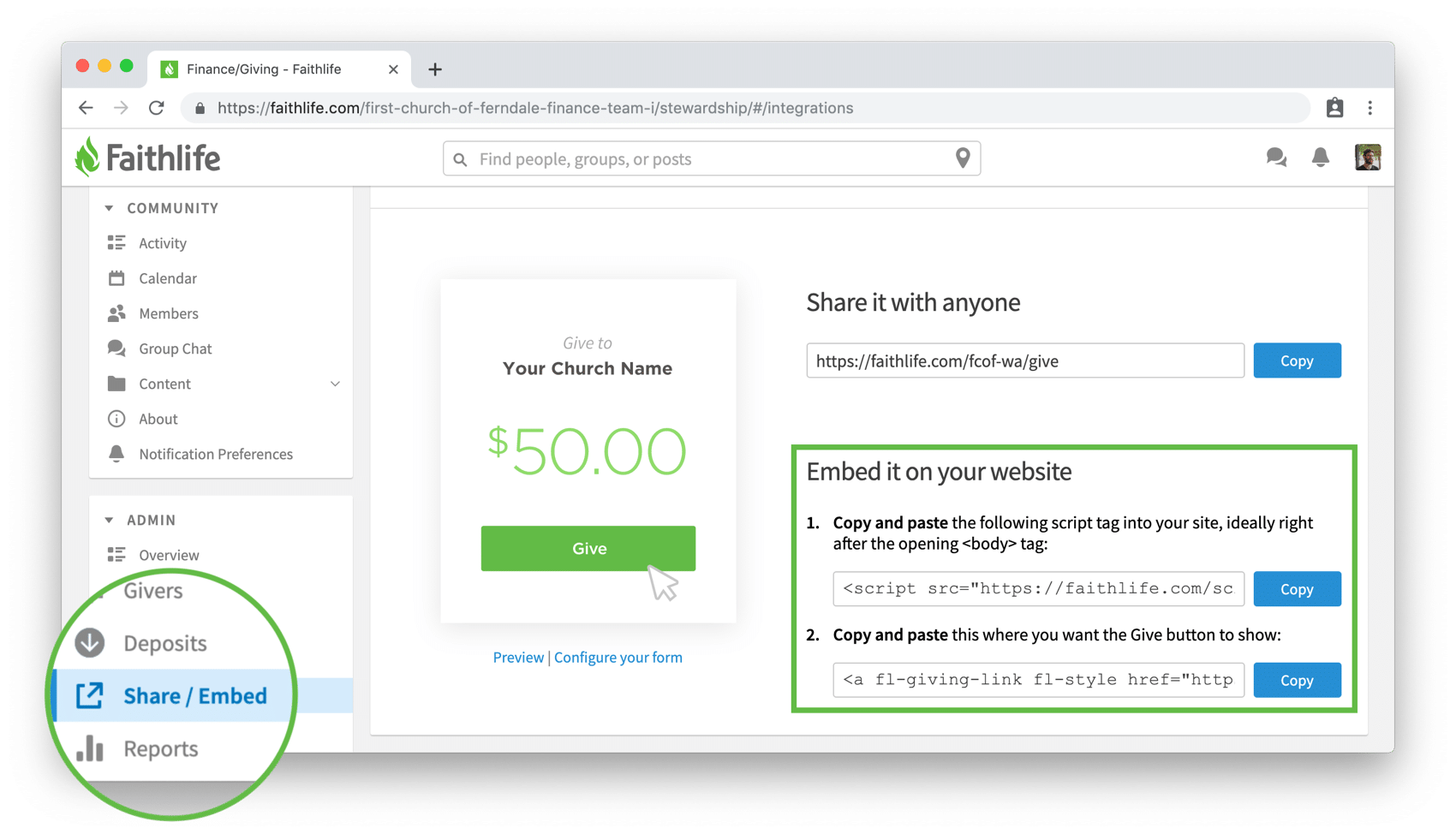Open the notifications bell in header
The width and height of the screenshot is (1456, 834).
click(x=1321, y=158)
